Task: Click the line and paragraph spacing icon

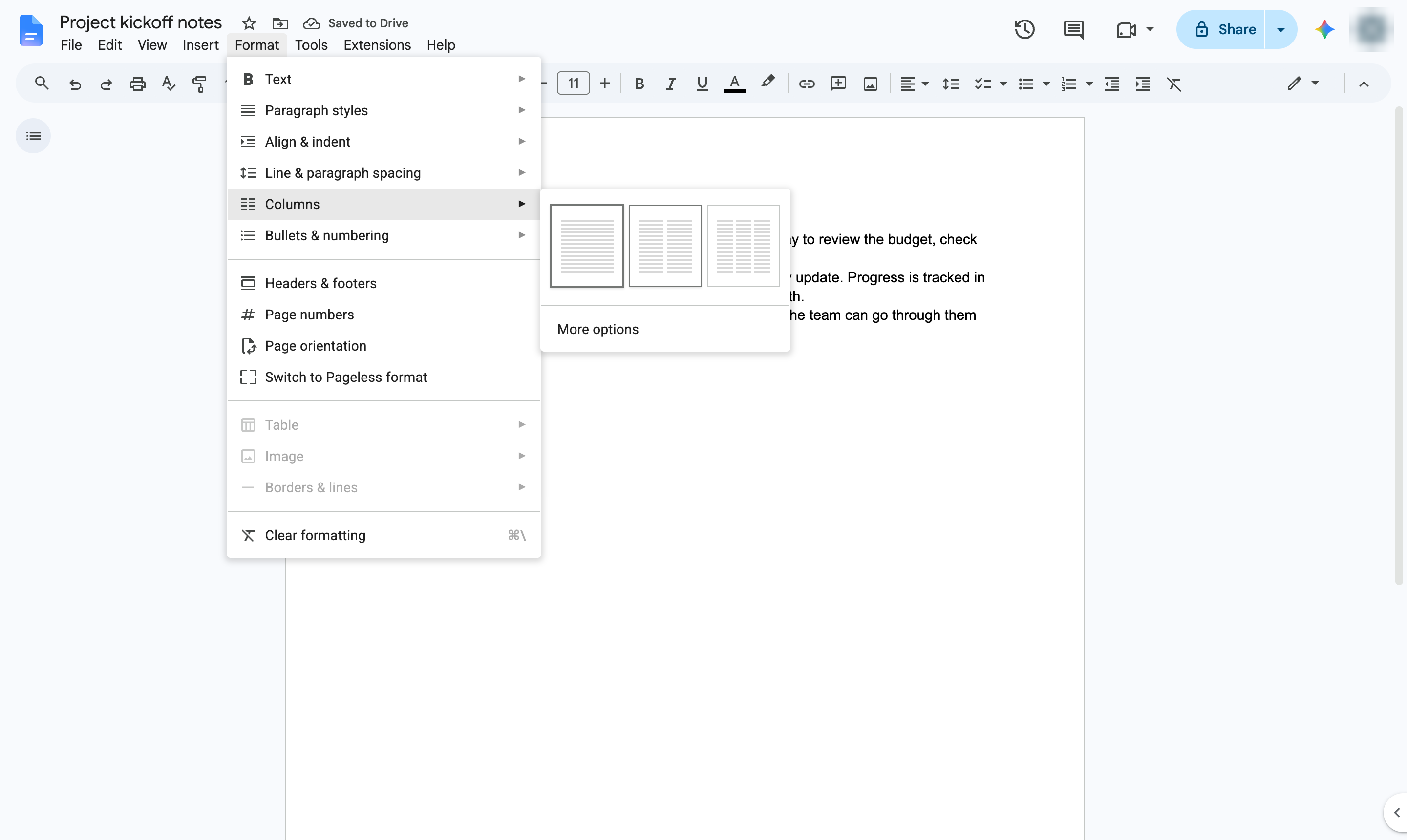Action: point(950,84)
